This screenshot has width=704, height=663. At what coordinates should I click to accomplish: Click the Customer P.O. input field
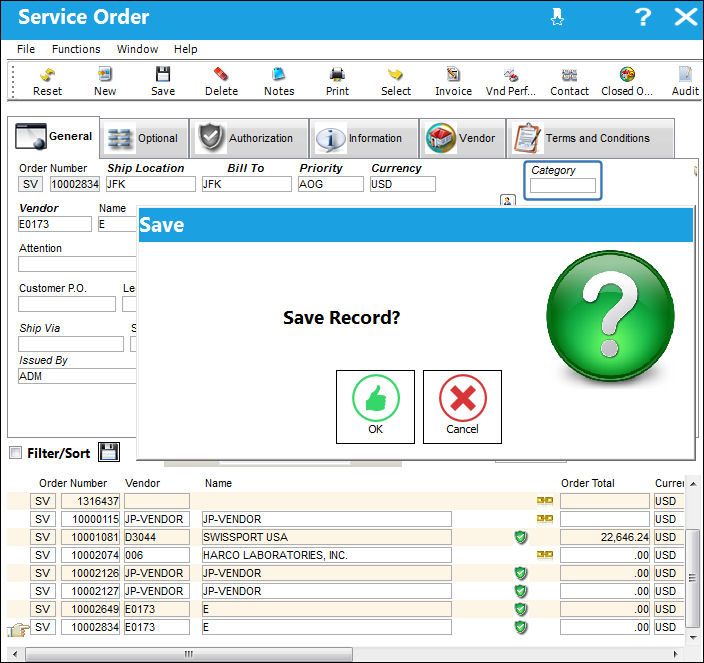coord(67,304)
